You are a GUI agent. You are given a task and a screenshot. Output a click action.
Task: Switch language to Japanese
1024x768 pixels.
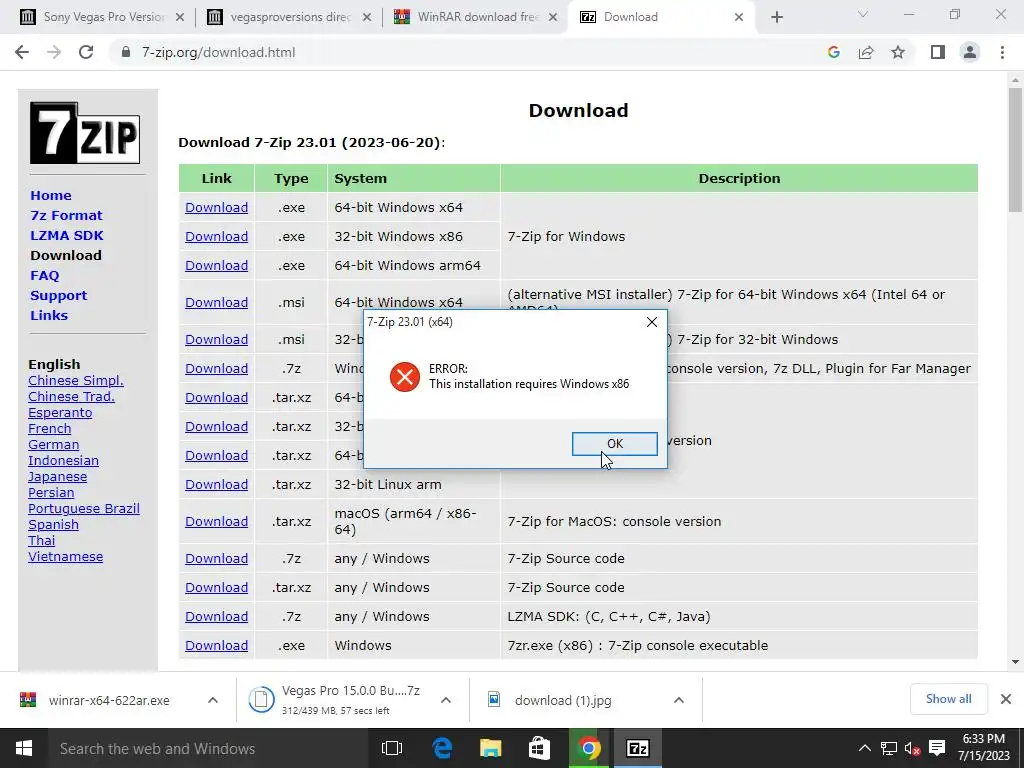click(57, 477)
